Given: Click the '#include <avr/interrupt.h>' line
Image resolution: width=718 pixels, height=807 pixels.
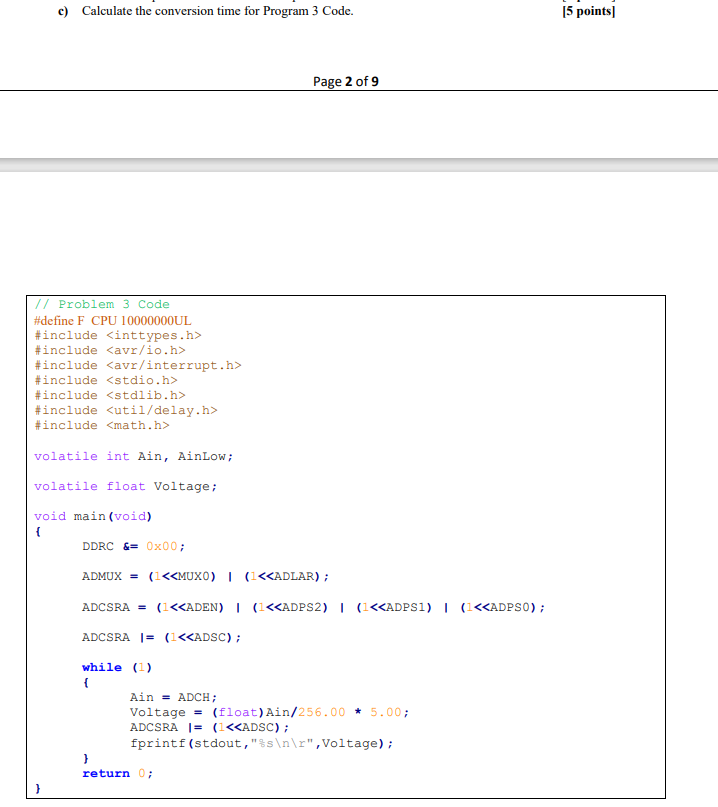Looking at the screenshot, I should [138, 365].
